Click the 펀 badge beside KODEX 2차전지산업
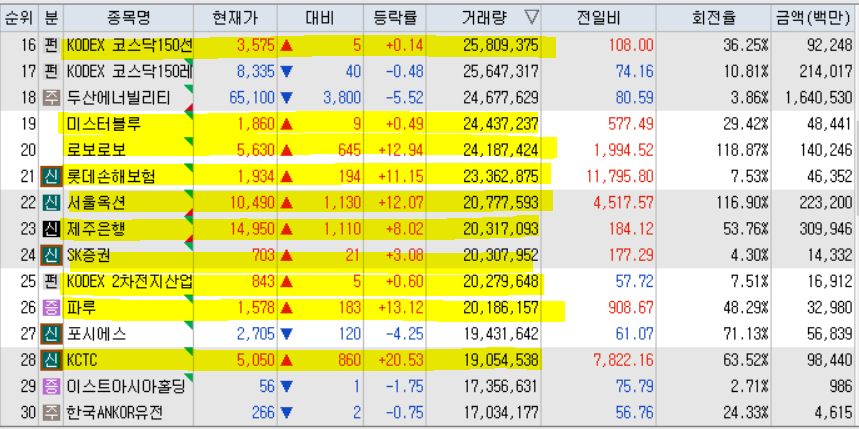The width and height of the screenshot is (859, 429). pyautogui.click(x=51, y=282)
